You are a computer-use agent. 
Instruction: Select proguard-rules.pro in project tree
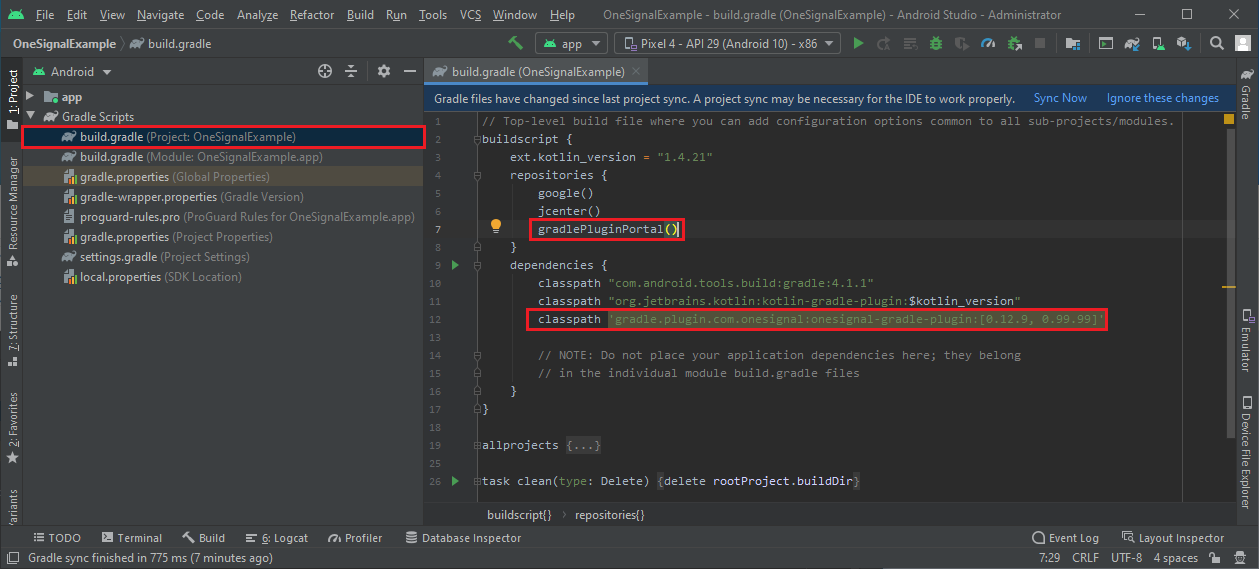[x=223, y=217]
